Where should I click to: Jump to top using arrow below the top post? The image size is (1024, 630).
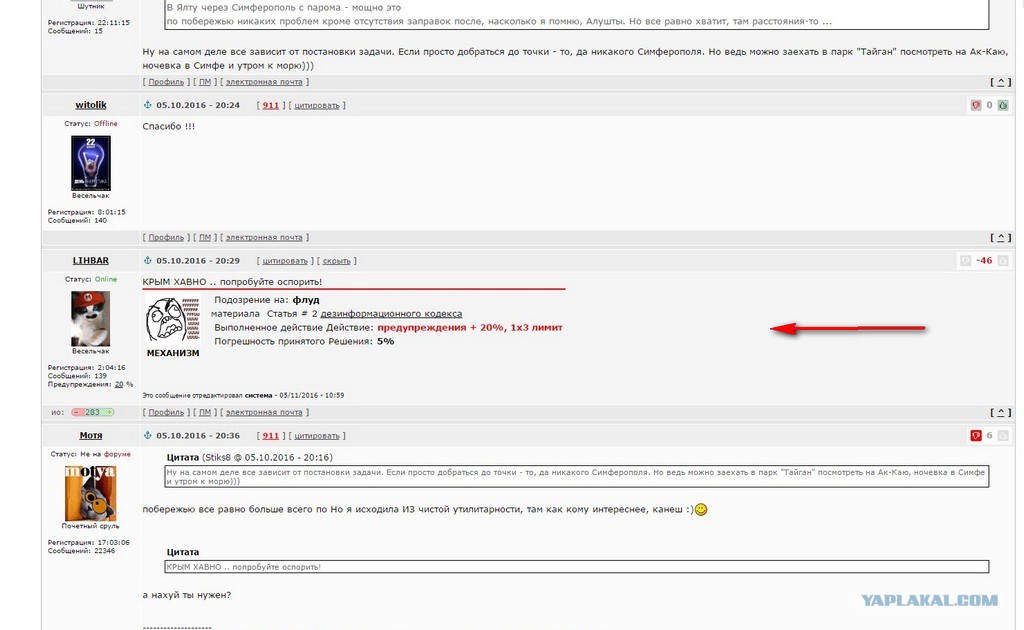[x=1000, y=82]
